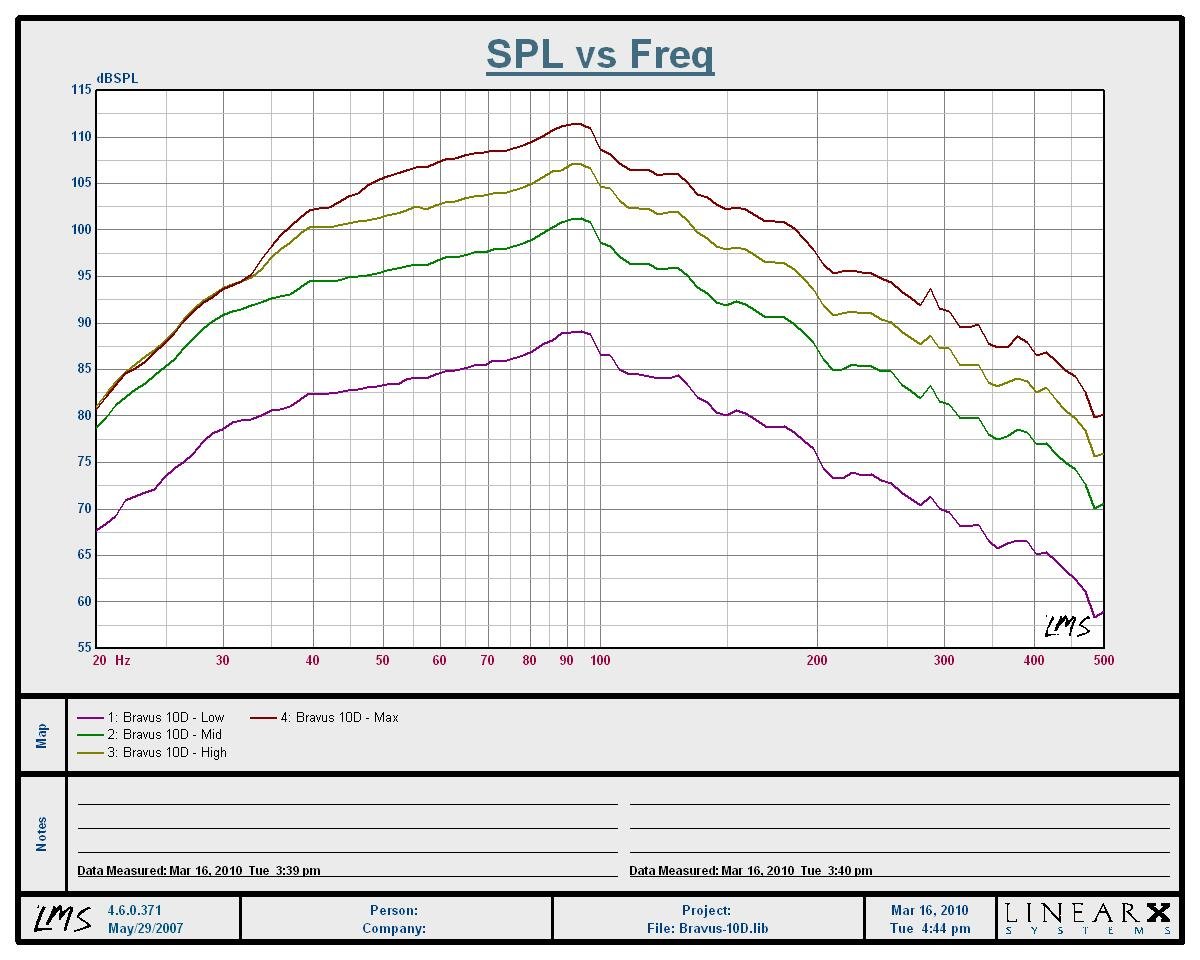Click the Data Measured 3:39 pm text
The height and width of the screenshot is (960, 1200).
(199, 871)
